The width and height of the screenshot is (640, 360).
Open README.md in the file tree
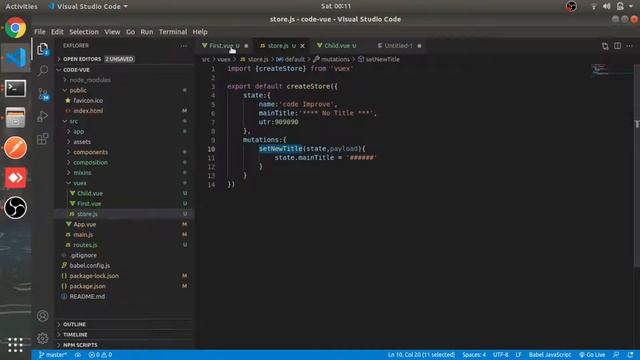tap(124, 296)
